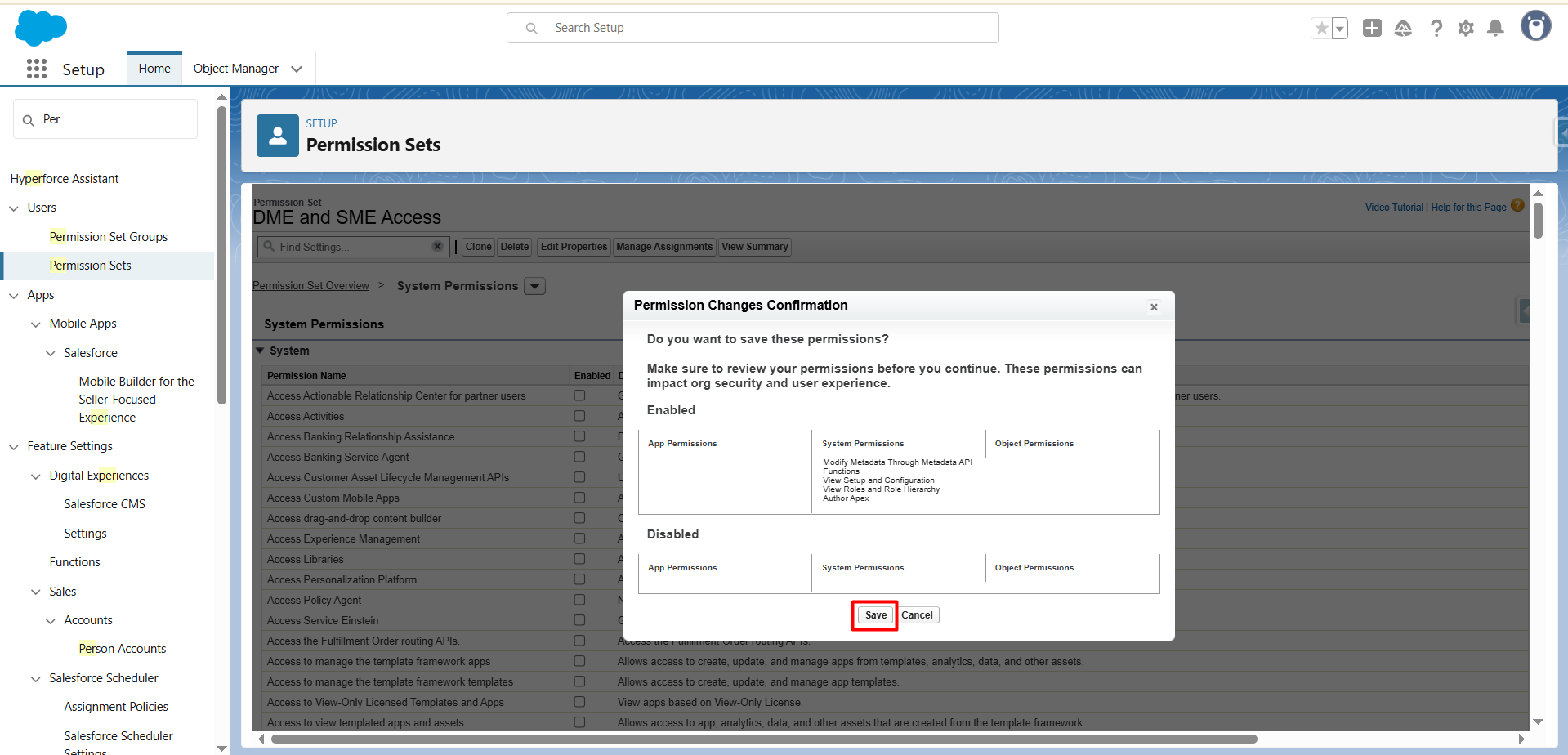Save the permission changes
The height and width of the screenshot is (755, 1568).
click(876, 615)
